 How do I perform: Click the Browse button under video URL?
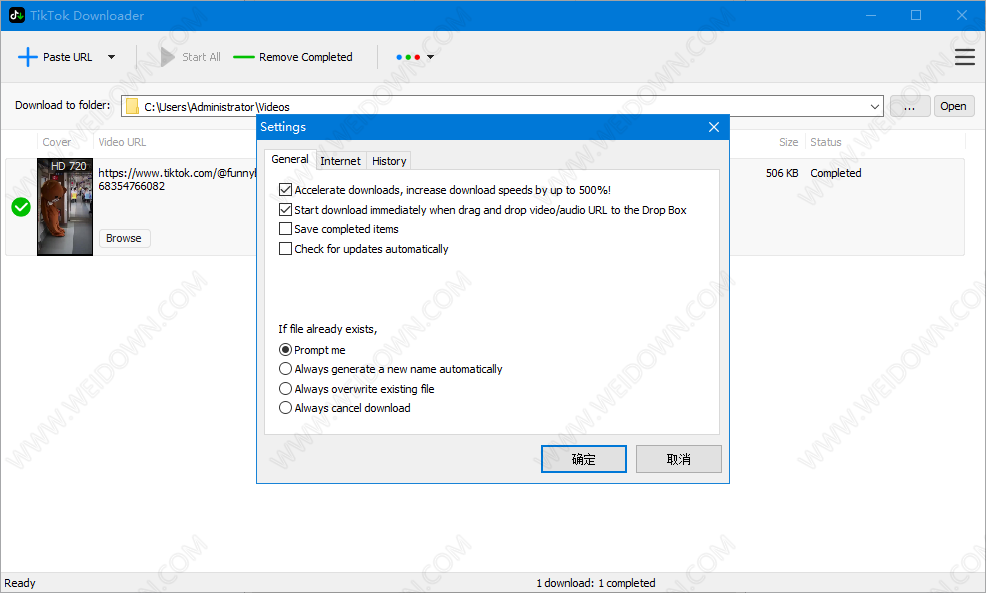pos(124,238)
